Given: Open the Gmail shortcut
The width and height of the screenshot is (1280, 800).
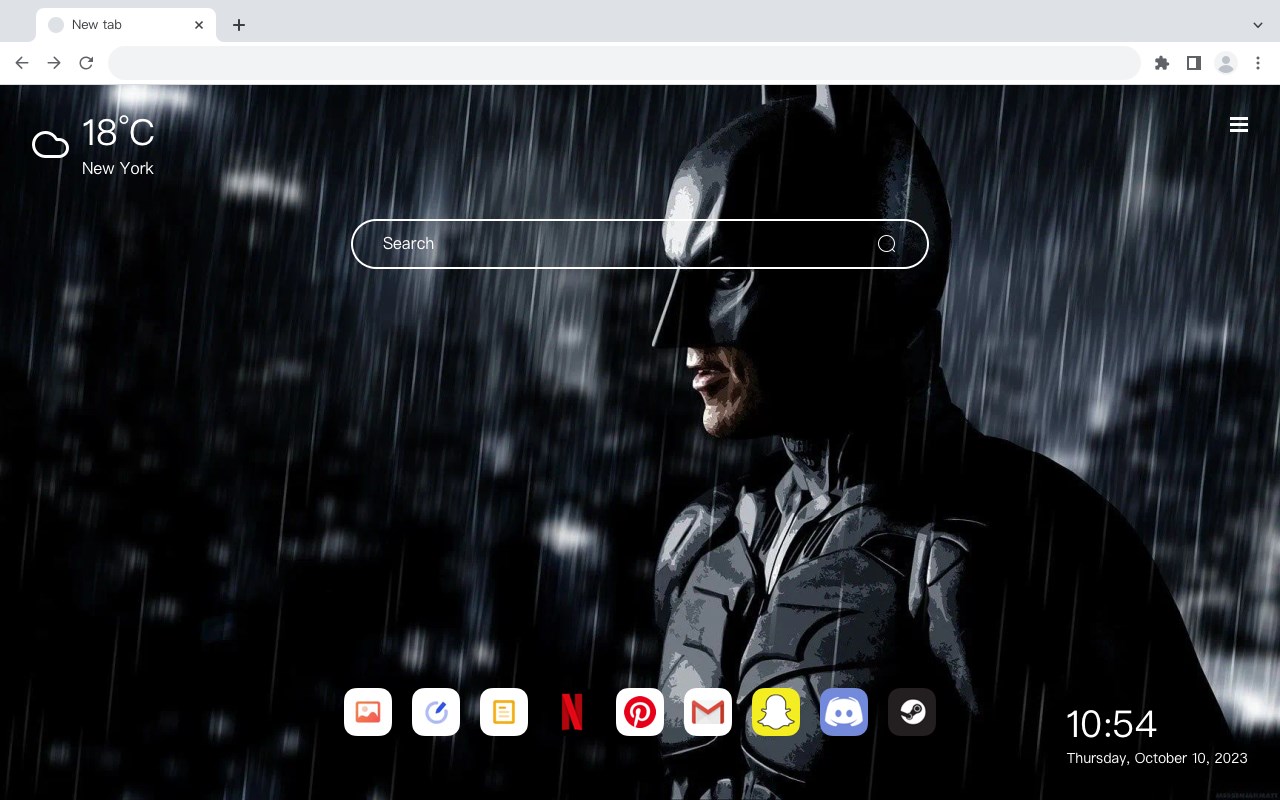Looking at the screenshot, I should point(708,712).
